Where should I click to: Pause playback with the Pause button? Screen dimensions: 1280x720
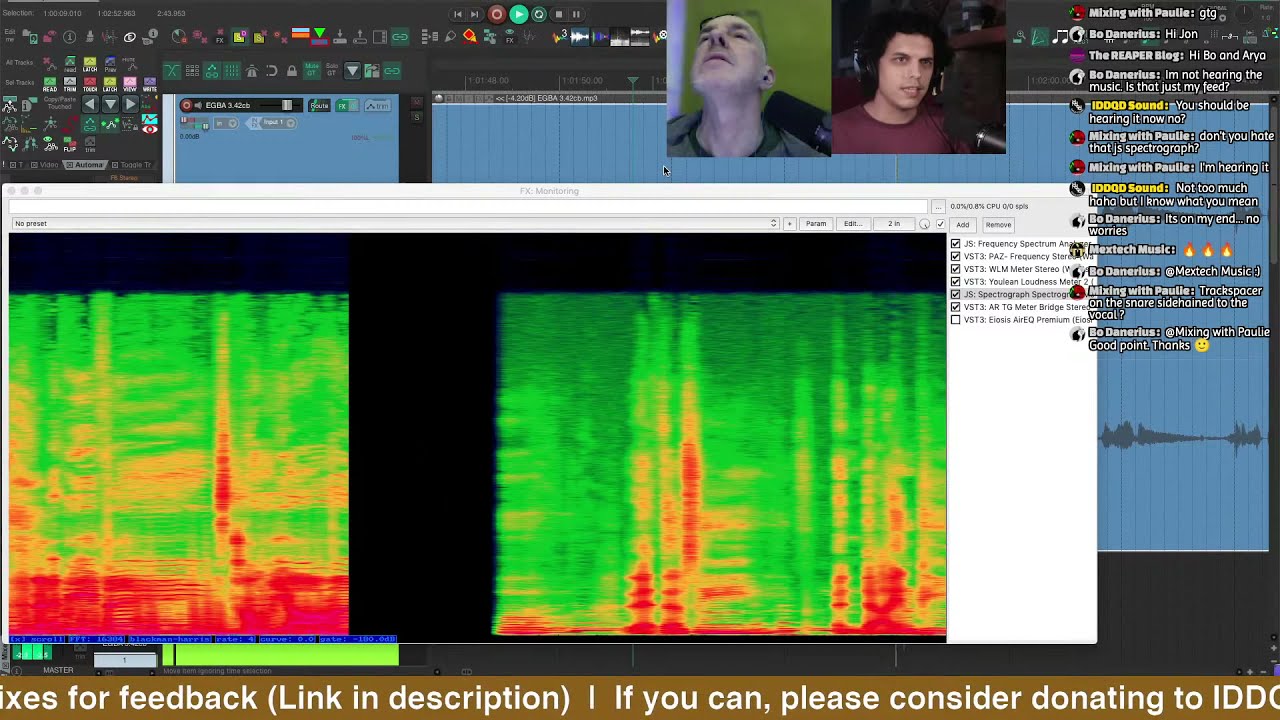tap(576, 14)
